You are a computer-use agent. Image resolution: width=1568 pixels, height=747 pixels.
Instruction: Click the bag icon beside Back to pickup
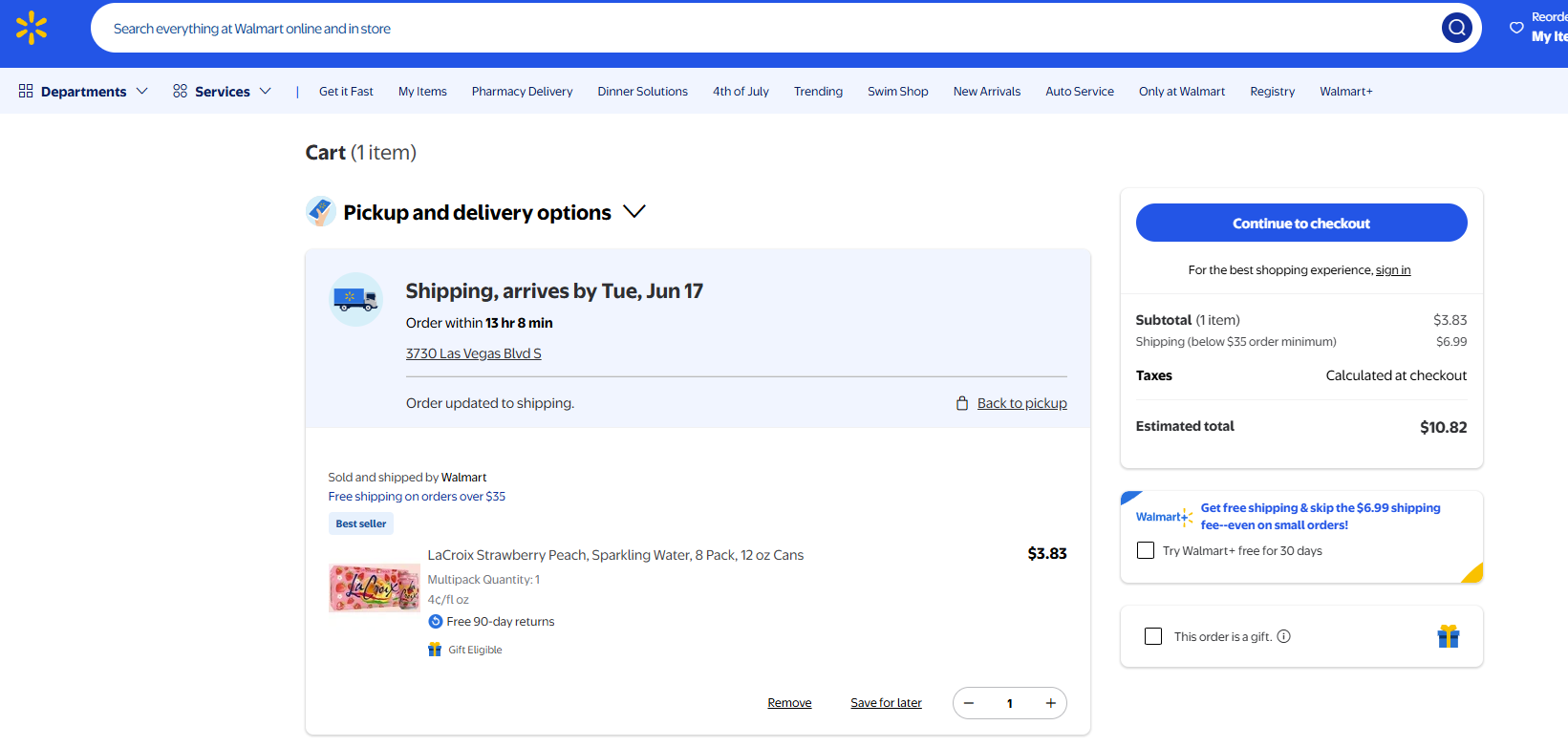[962, 403]
